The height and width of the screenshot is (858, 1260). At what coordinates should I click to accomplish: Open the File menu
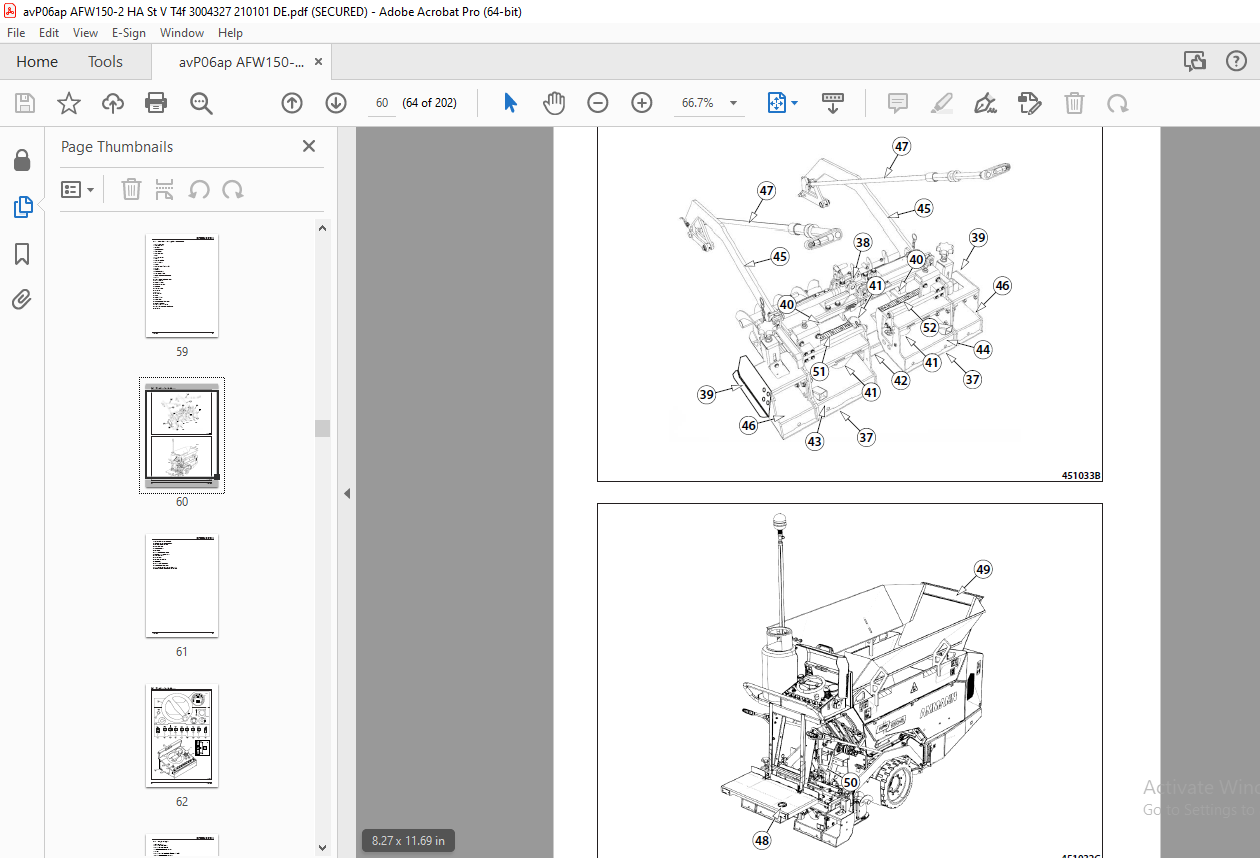point(16,33)
